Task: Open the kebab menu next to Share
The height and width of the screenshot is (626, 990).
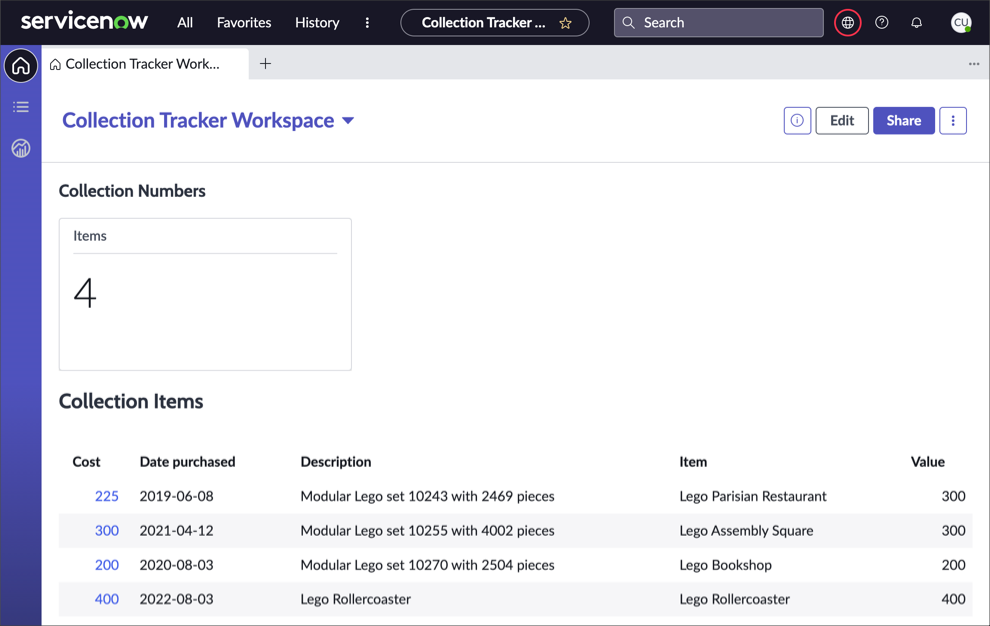Action: (952, 120)
